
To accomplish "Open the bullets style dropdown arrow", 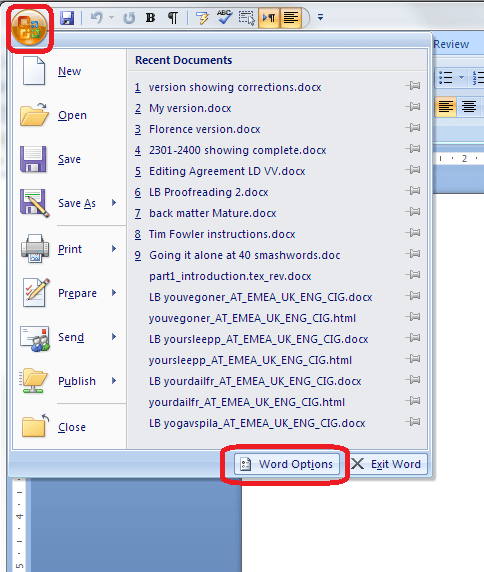I will coord(461,78).
